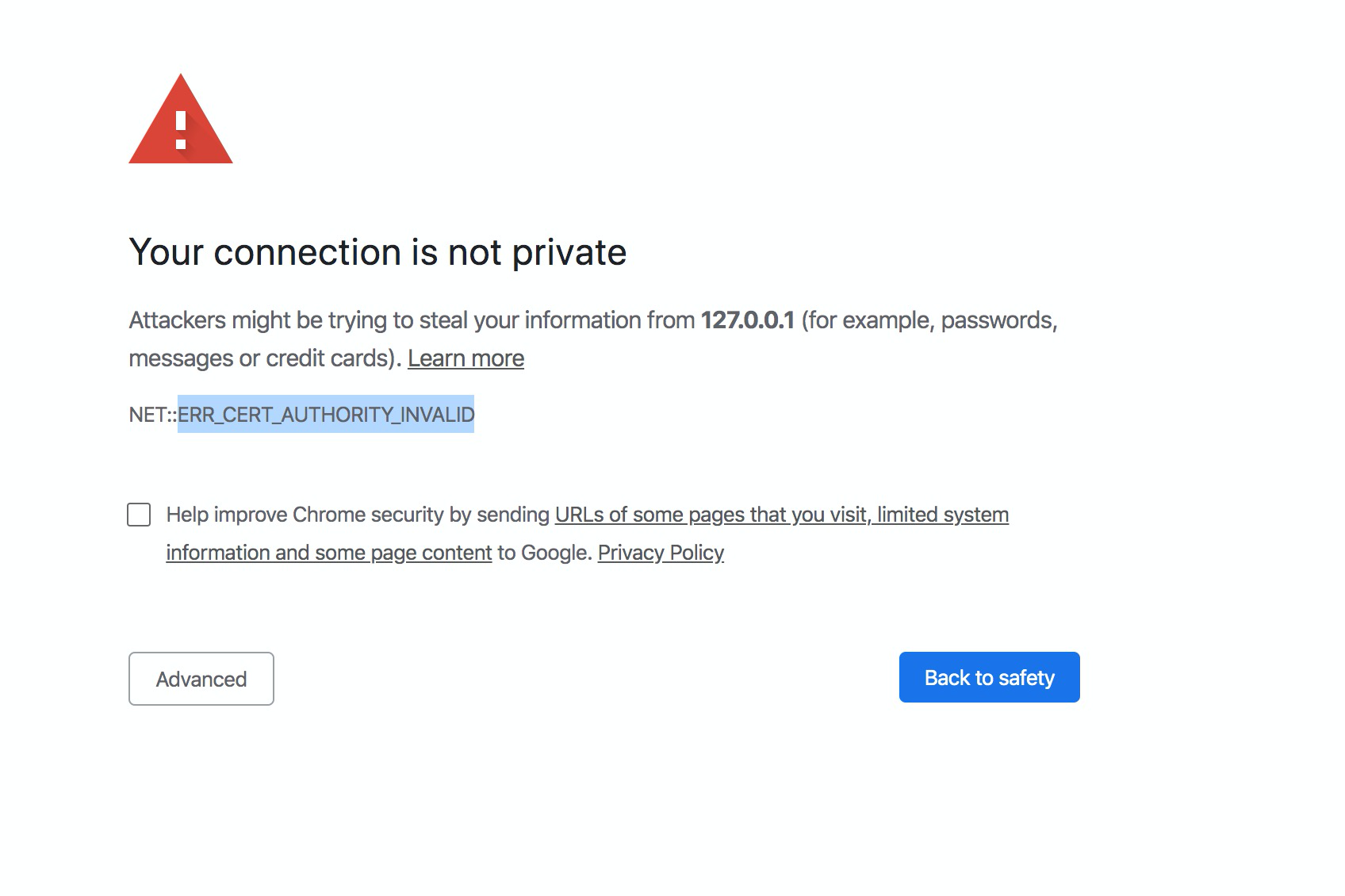The height and width of the screenshot is (896, 1345).
Task: Click the Back to safety button
Action: pos(989,677)
